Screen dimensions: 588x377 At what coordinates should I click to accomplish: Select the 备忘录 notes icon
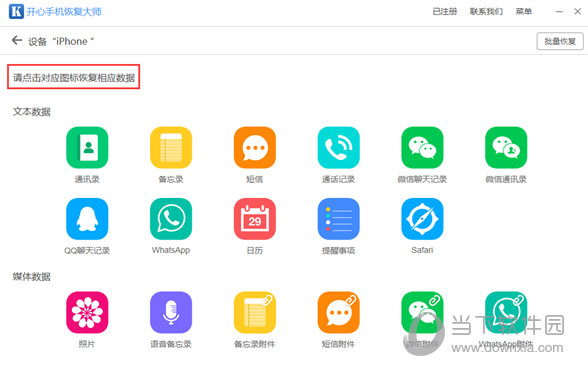[x=171, y=147]
